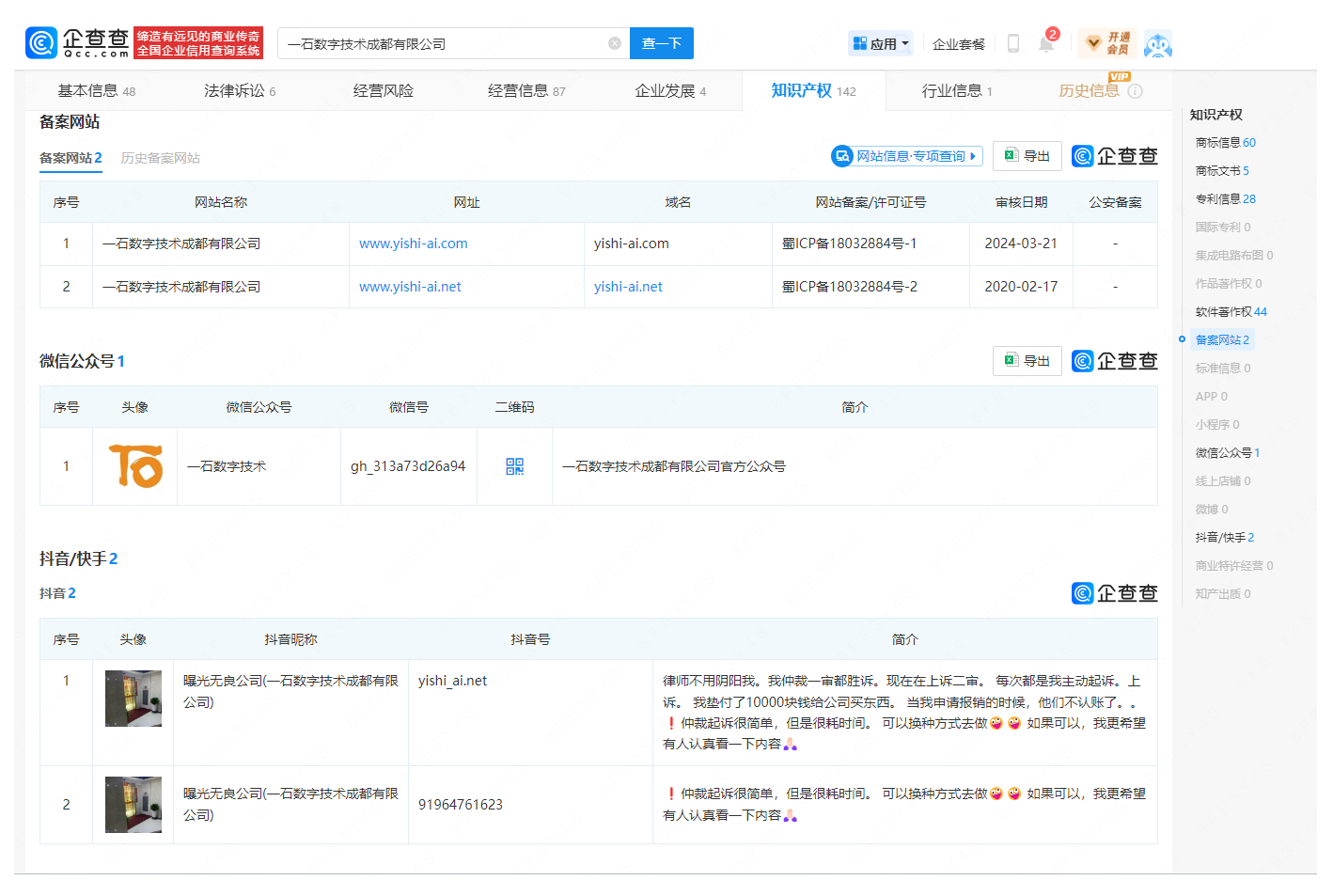Click the history info help icon
Viewport: 1333px width, 896px height.
click(1135, 91)
